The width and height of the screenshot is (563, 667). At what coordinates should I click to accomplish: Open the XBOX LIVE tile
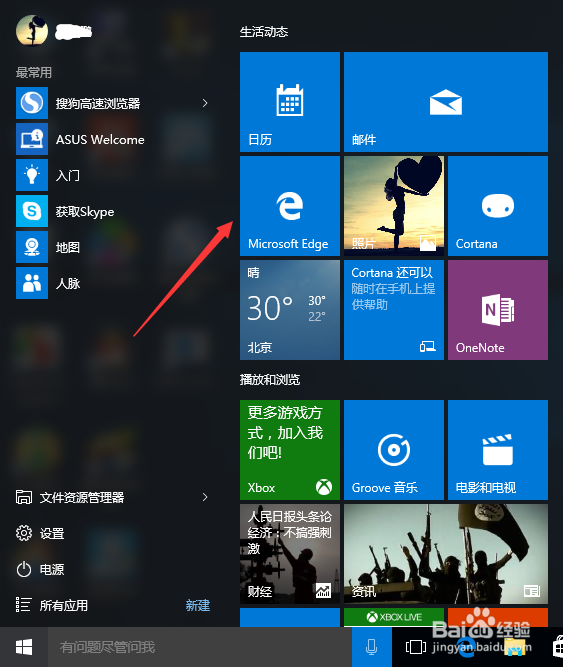[394, 617]
